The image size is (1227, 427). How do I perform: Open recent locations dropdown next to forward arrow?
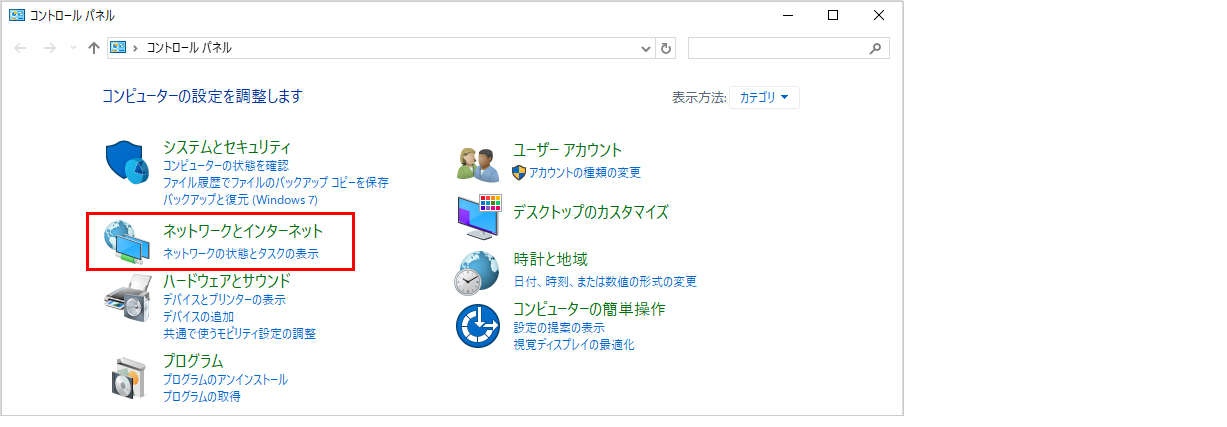[x=72, y=48]
